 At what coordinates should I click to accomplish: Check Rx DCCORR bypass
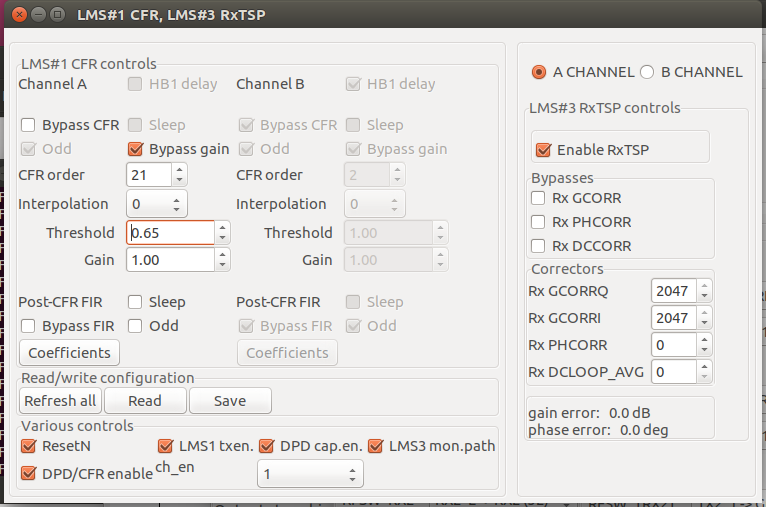[538, 246]
